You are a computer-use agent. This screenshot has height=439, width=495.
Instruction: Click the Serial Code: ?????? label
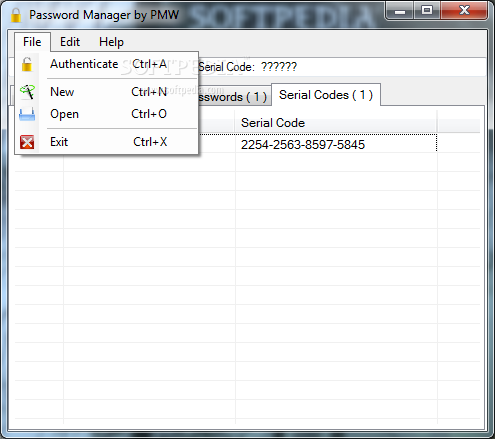tap(248, 67)
